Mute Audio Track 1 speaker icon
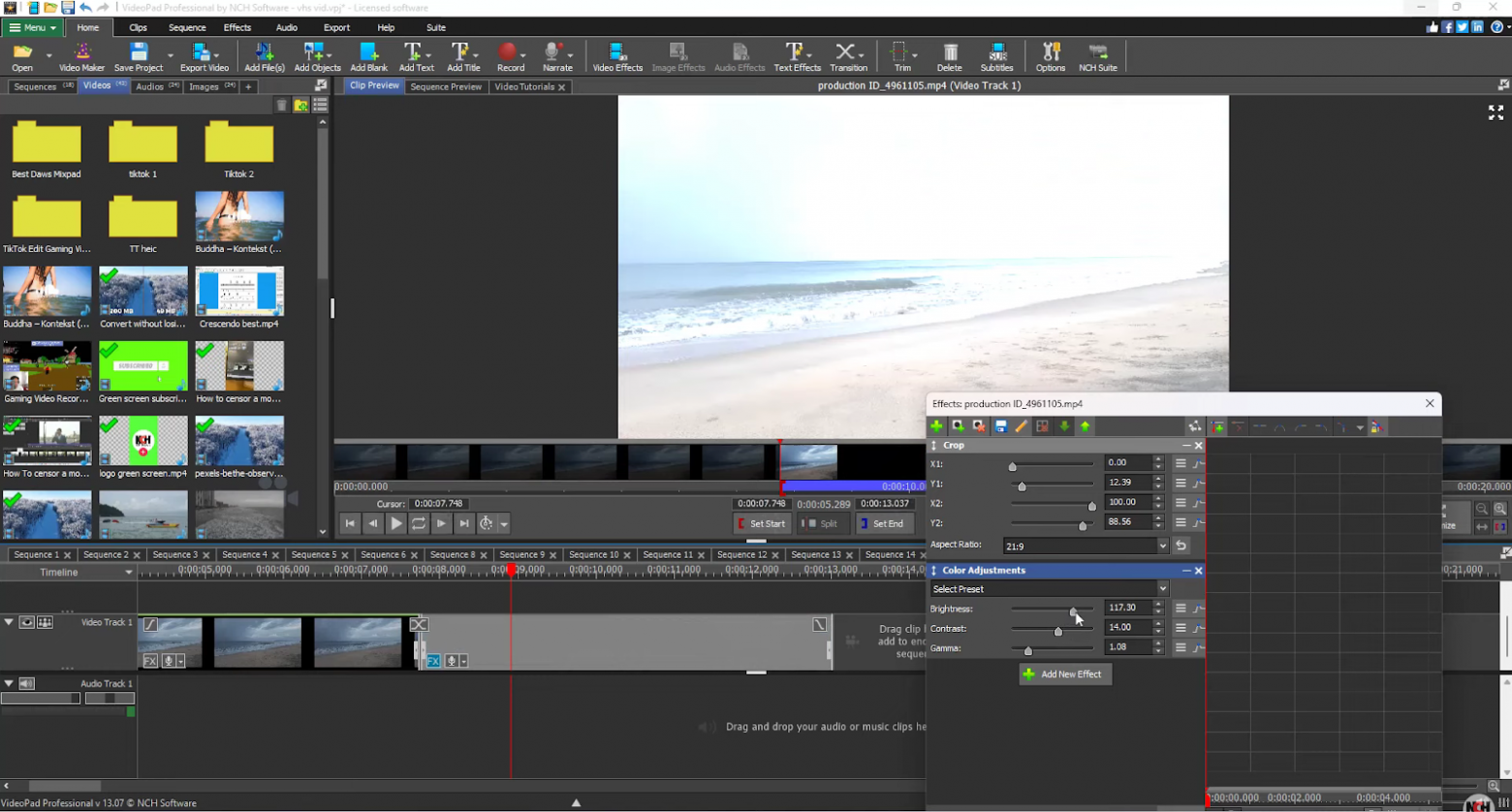The height and width of the screenshot is (812, 1512). pyautogui.click(x=27, y=683)
